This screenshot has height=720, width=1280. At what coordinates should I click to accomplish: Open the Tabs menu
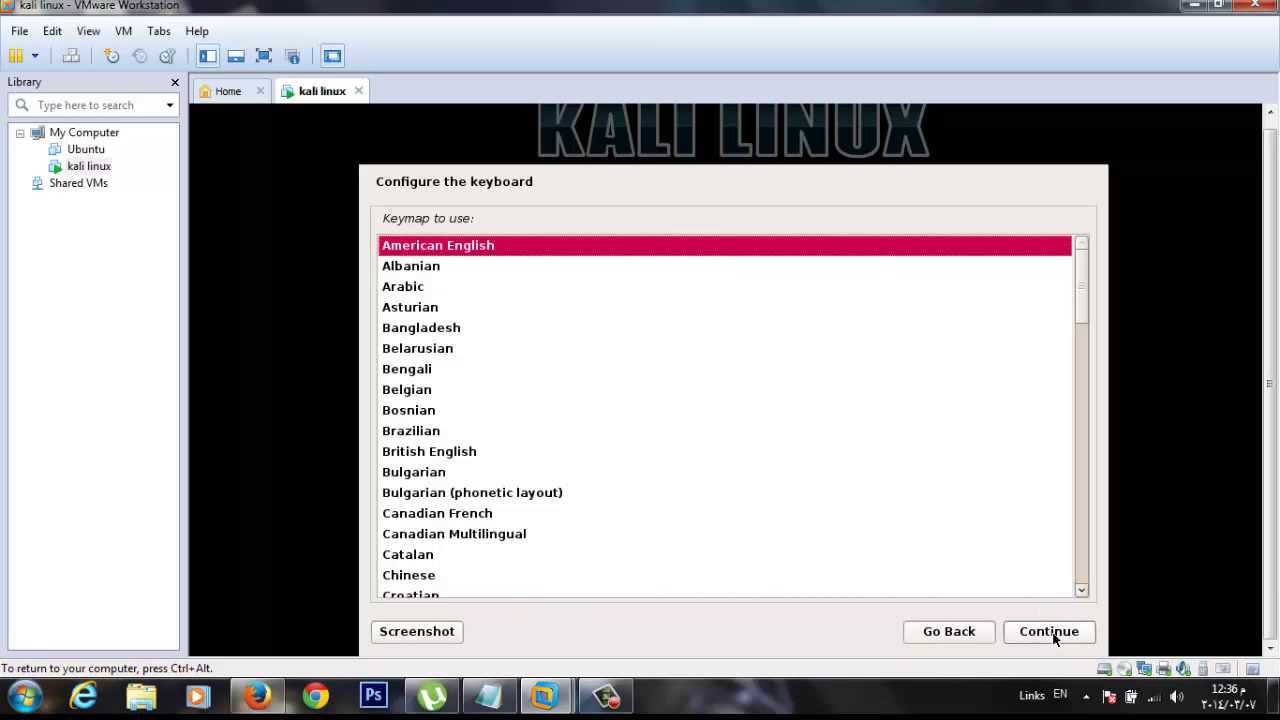158,31
